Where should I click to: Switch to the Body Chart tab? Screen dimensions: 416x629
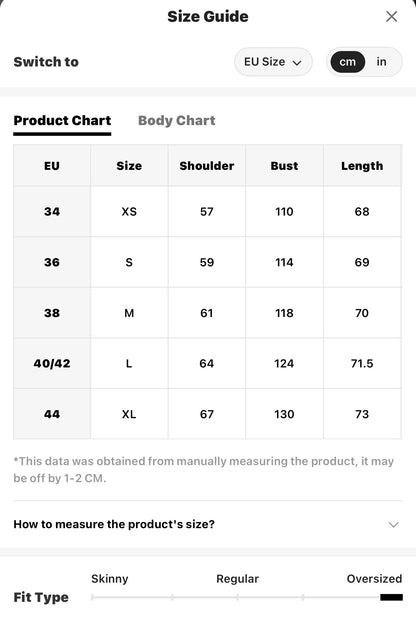(x=177, y=121)
